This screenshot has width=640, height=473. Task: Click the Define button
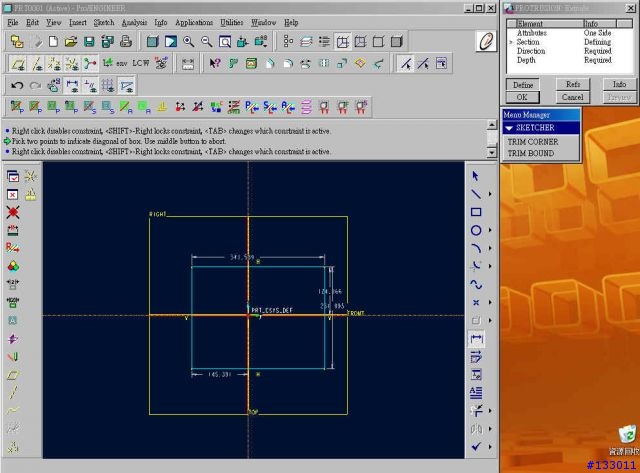tap(523, 85)
